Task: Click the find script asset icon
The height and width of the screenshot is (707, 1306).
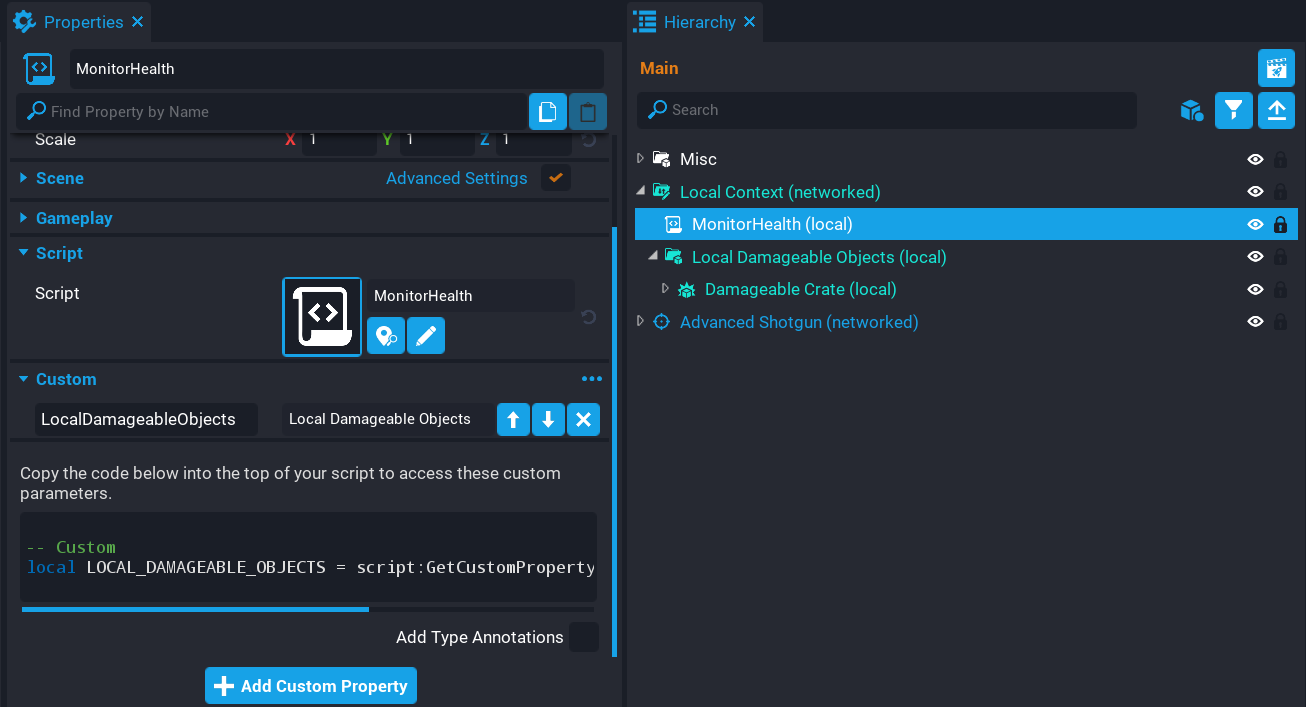Action: [386, 336]
